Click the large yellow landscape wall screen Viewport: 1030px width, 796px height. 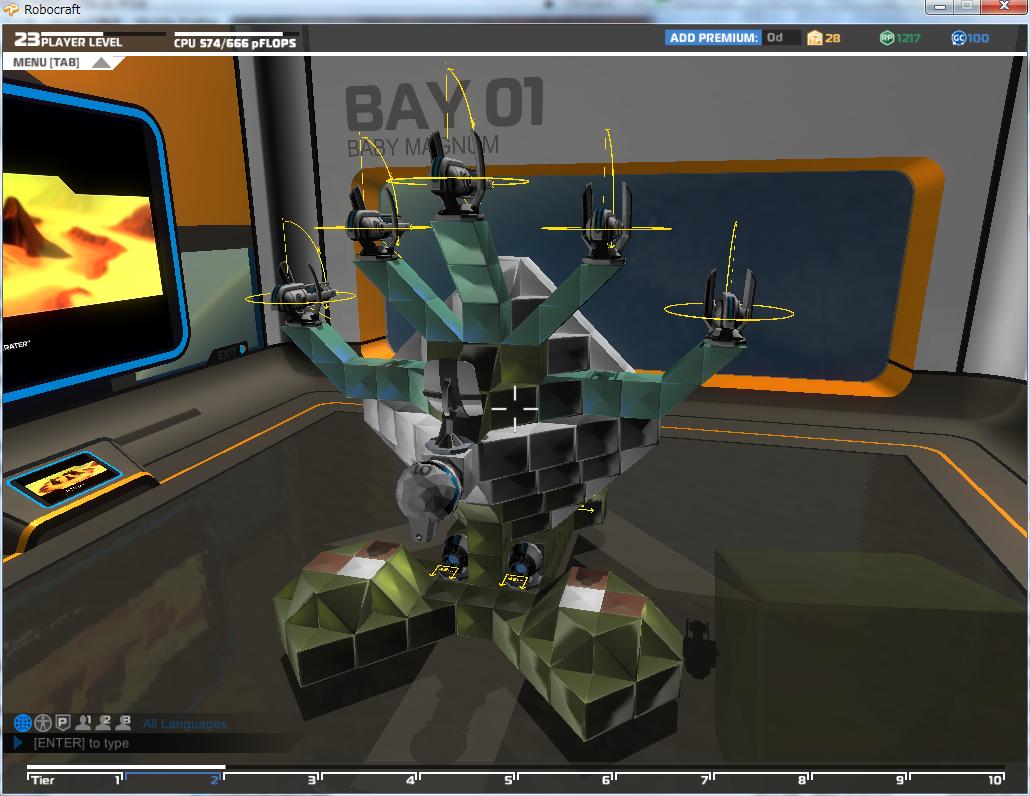point(82,243)
